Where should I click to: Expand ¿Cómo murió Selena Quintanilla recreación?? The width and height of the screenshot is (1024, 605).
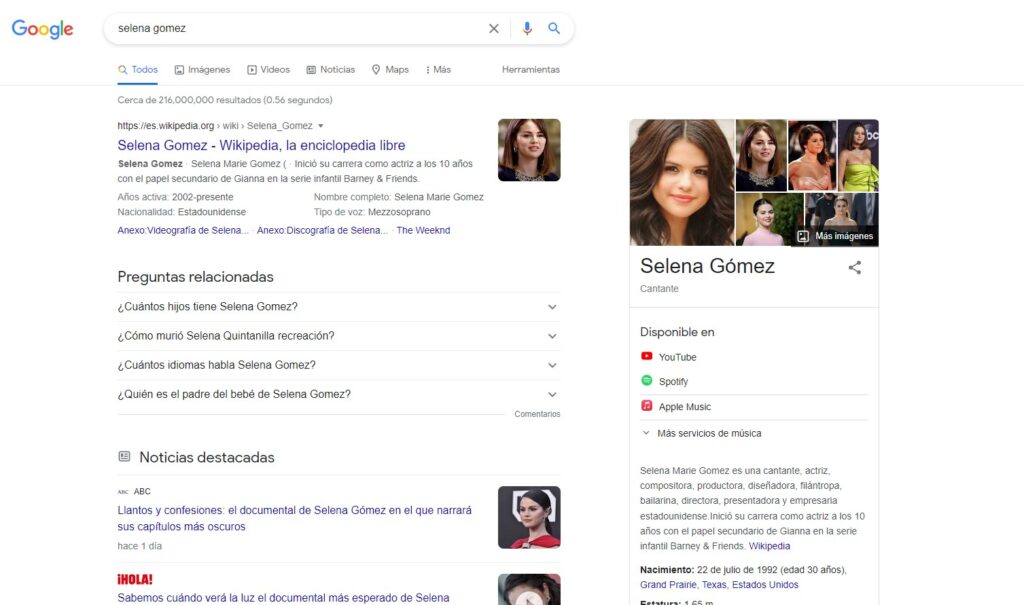pos(339,336)
